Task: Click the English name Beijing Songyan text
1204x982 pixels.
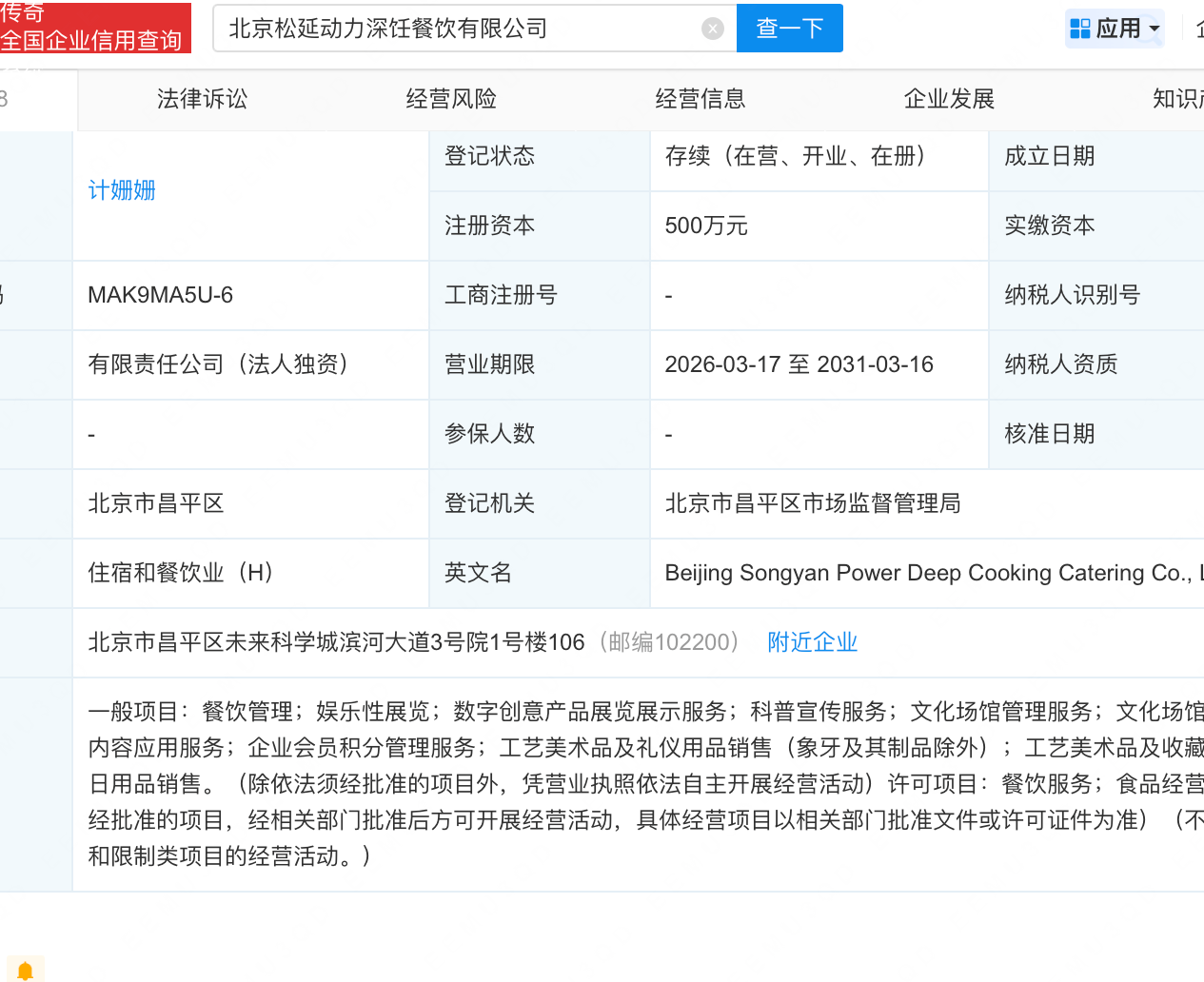Action: pos(928,573)
